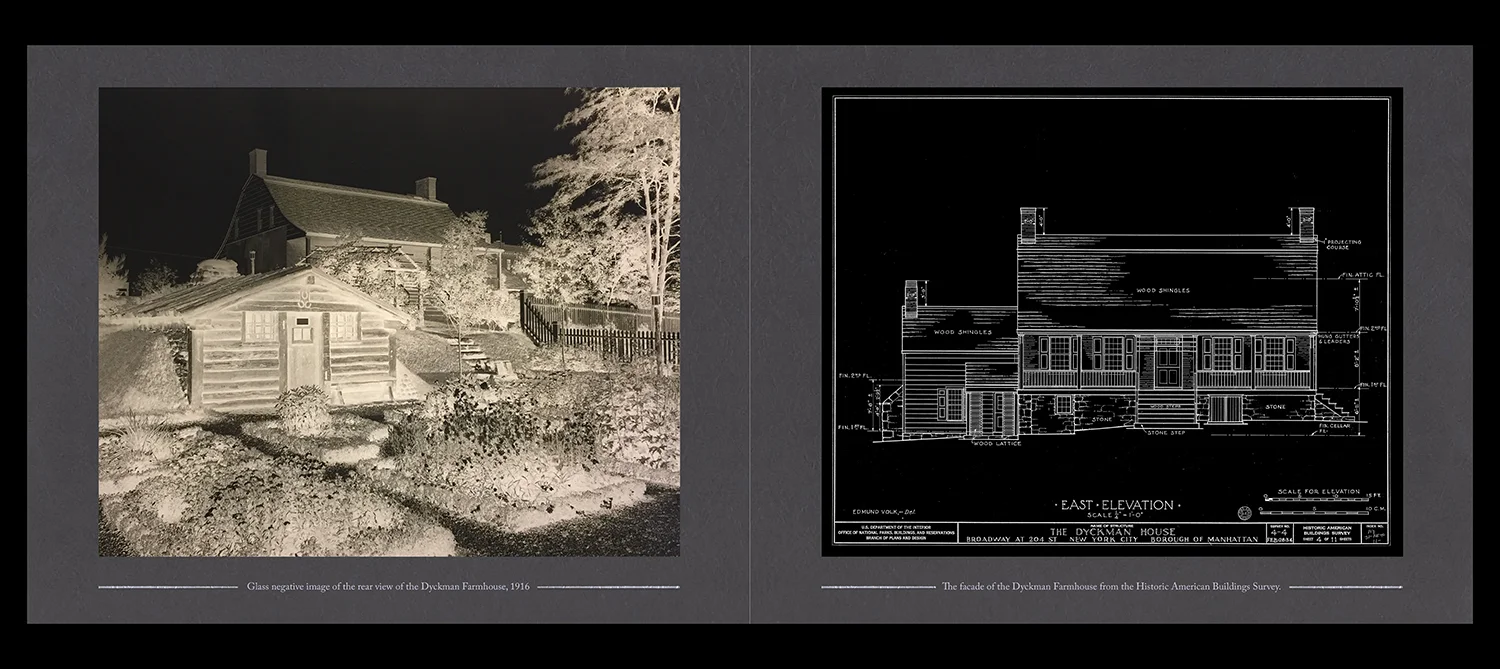Click the round survey seal in the blueprint

(1244, 513)
